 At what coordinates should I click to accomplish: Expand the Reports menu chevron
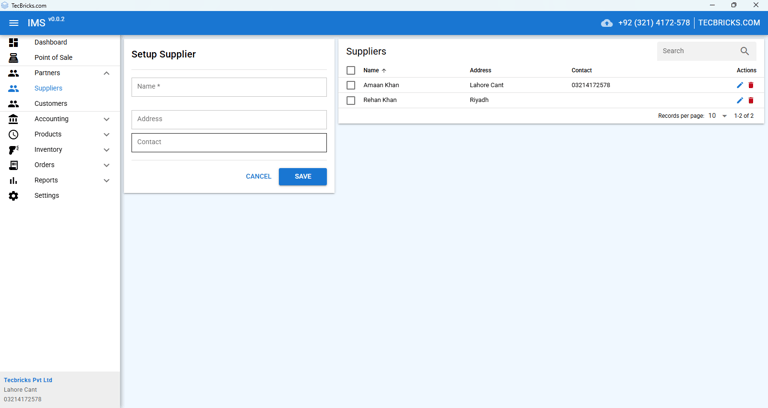click(106, 180)
